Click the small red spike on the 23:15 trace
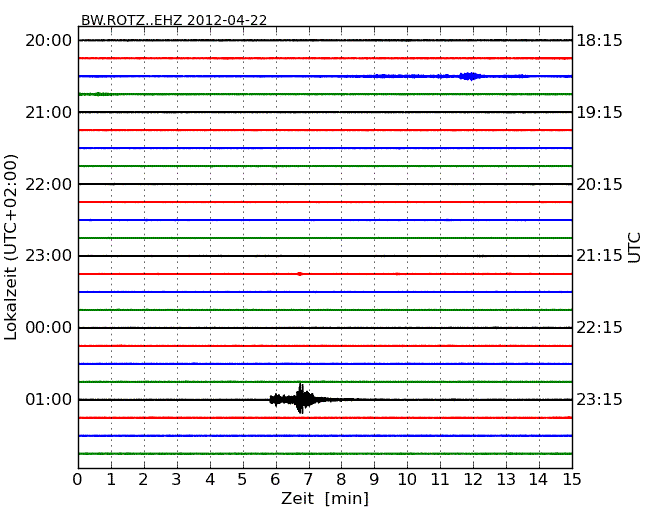650x520 pixels. (300, 274)
